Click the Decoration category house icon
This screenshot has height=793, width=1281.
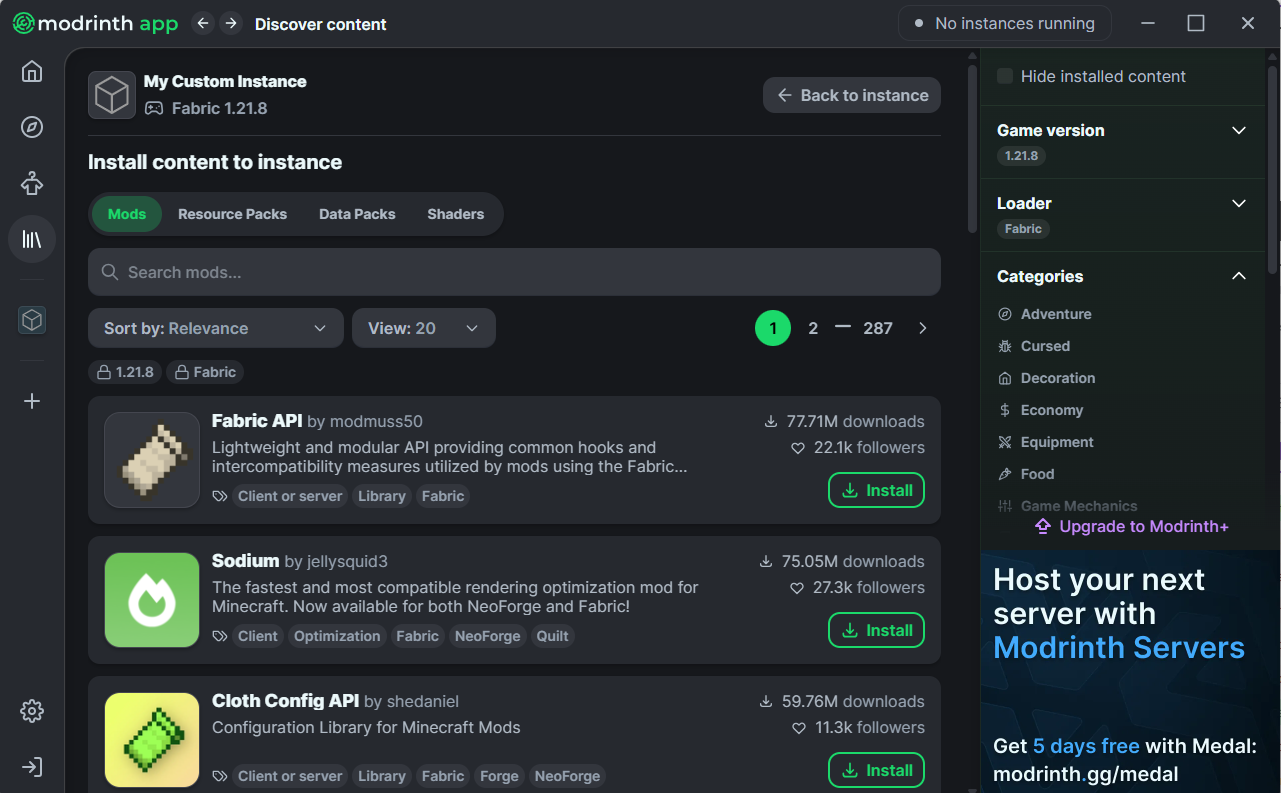[1005, 378]
